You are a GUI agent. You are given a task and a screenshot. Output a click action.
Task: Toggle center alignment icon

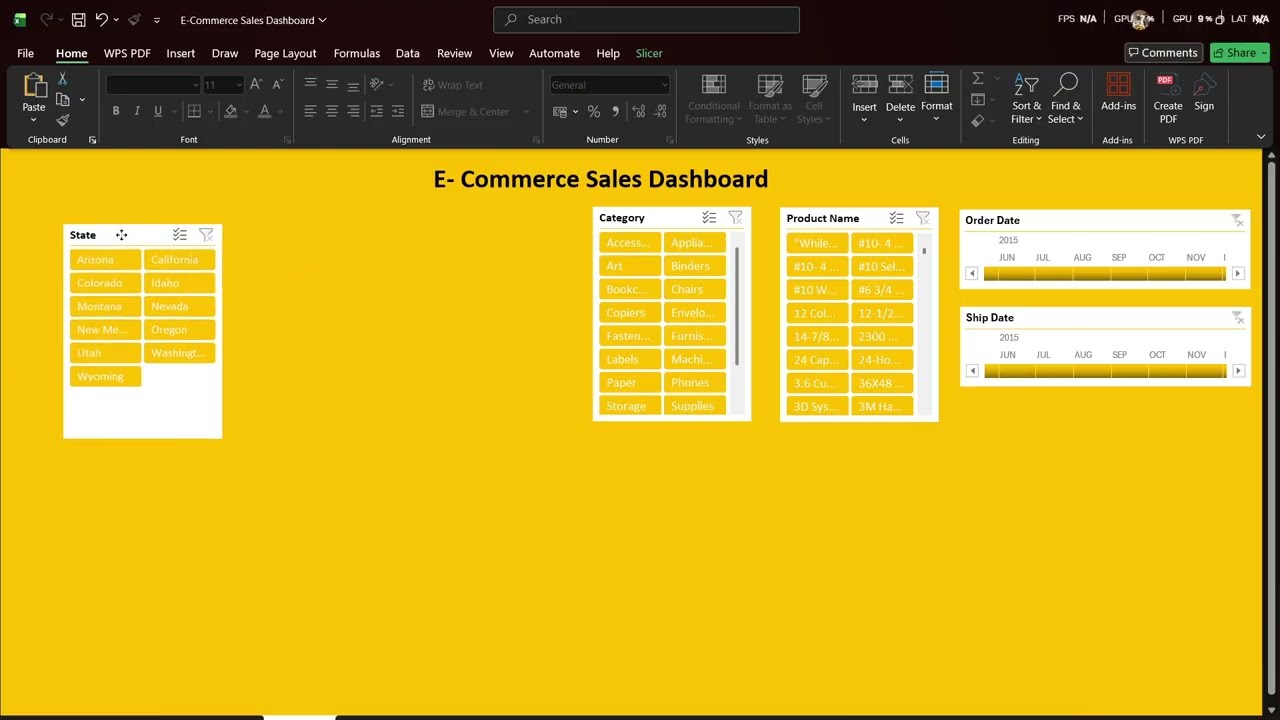click(x=332, y=111)
